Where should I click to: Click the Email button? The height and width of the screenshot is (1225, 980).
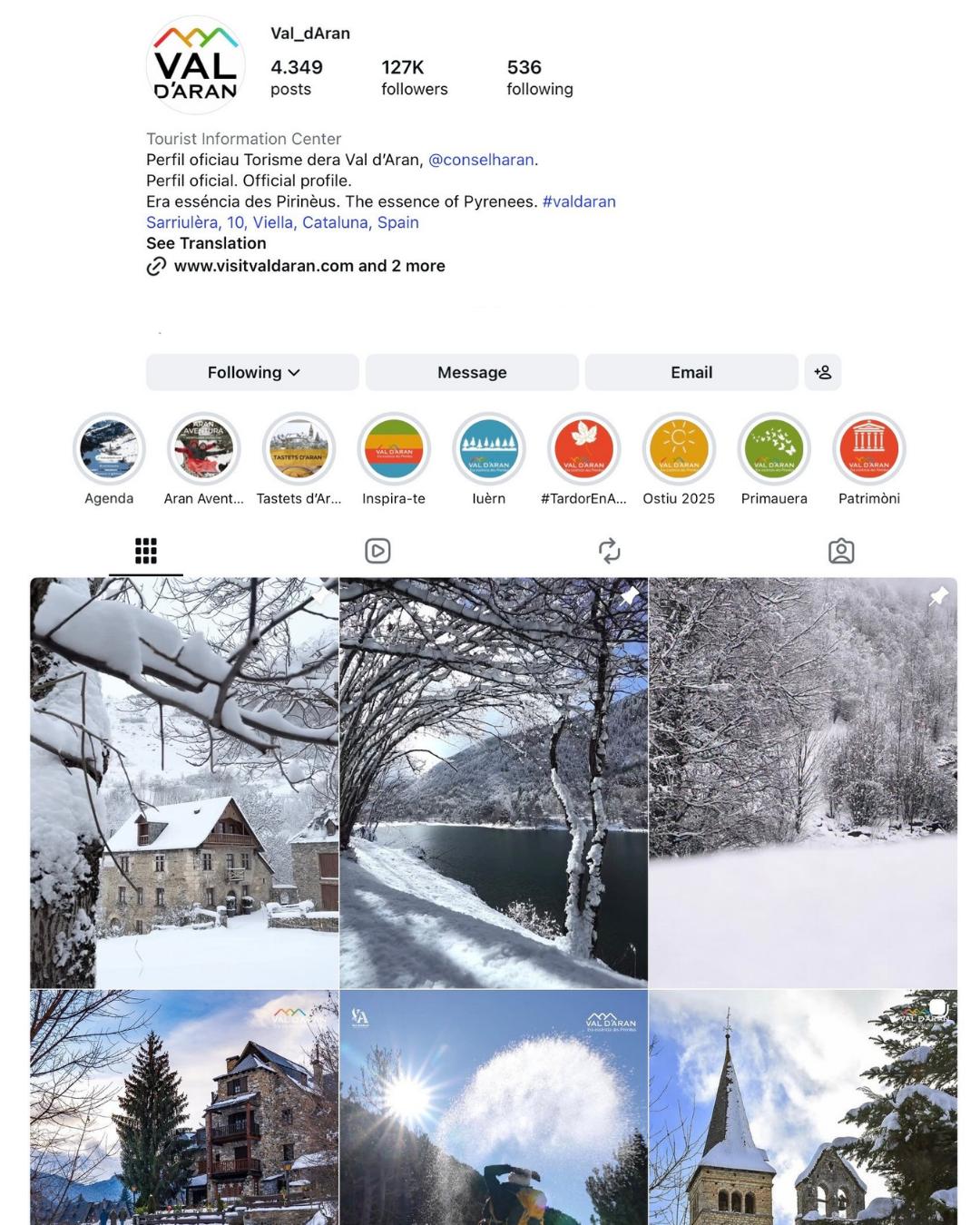point(691,372)
